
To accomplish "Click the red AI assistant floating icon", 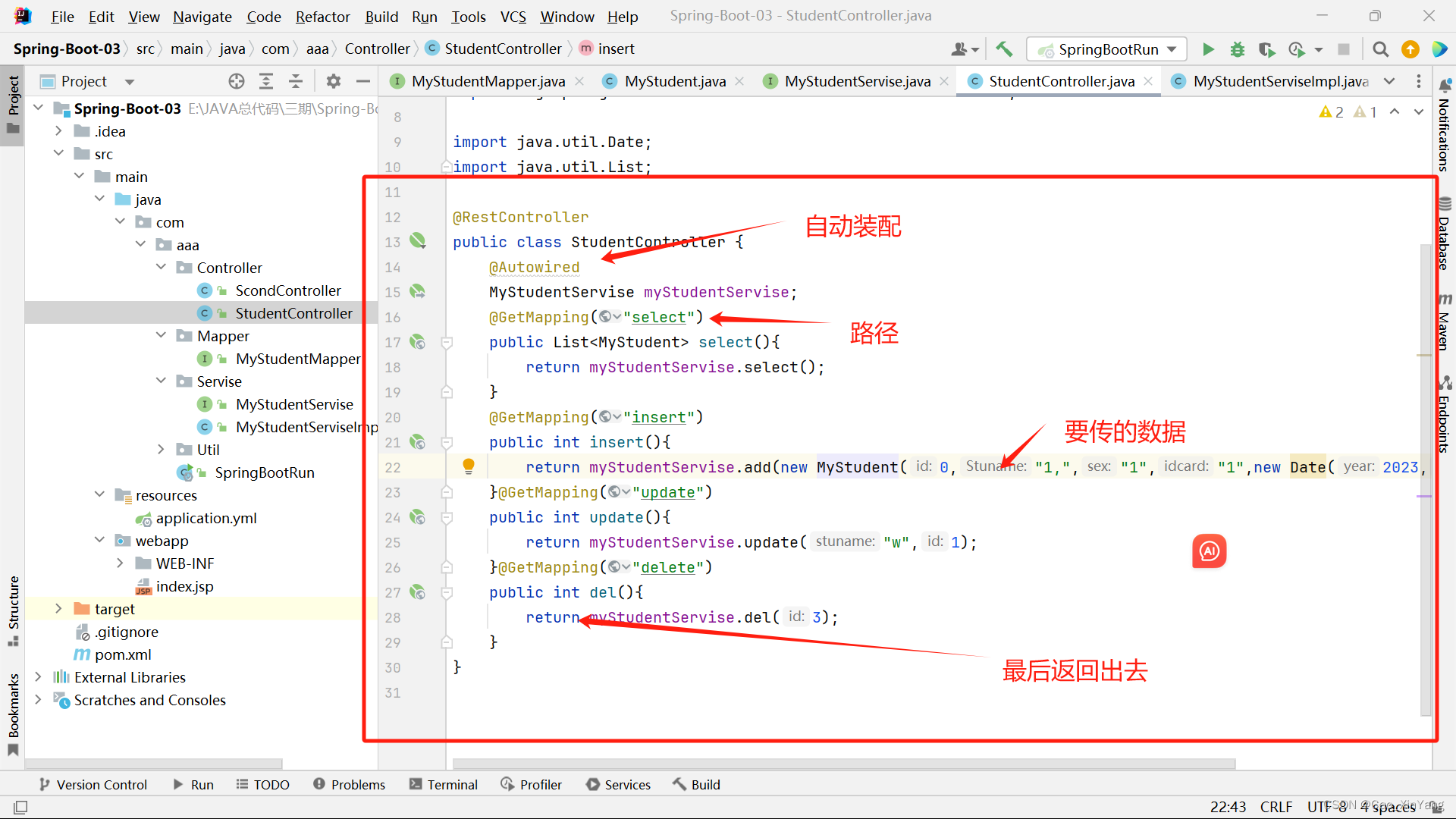I will (1209, 551).
